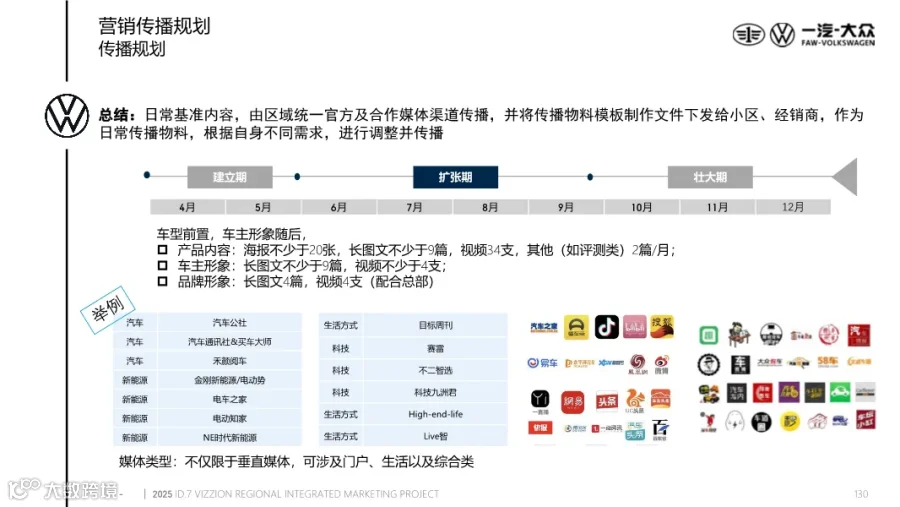Click the NE时代新能源 cell
The height and width of the screenshot is (507, 900).
click(230, 438)
